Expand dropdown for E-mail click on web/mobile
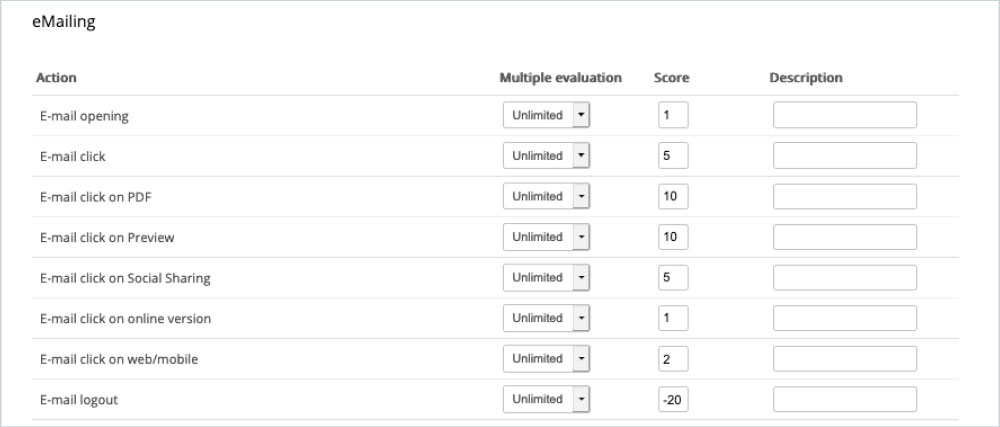The width and height of the screenshot is (1000, 427). click(x=546, y=358)
